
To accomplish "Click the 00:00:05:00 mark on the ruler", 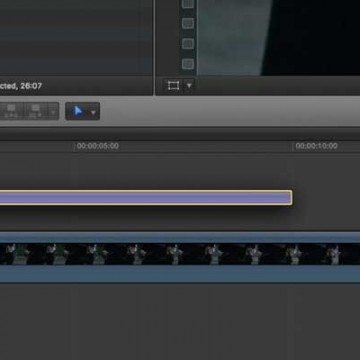I will pos(97,146).
